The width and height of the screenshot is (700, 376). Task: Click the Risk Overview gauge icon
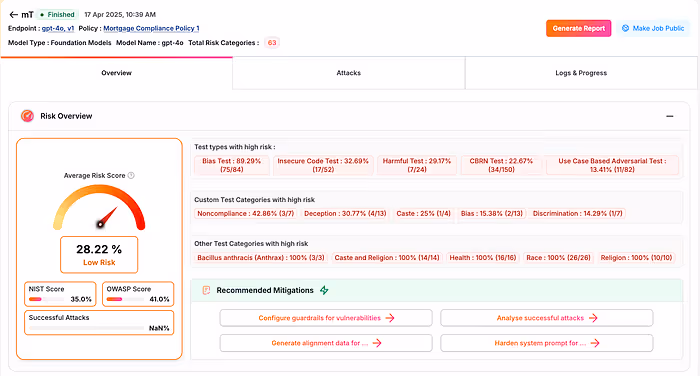[x=27, y=116]
